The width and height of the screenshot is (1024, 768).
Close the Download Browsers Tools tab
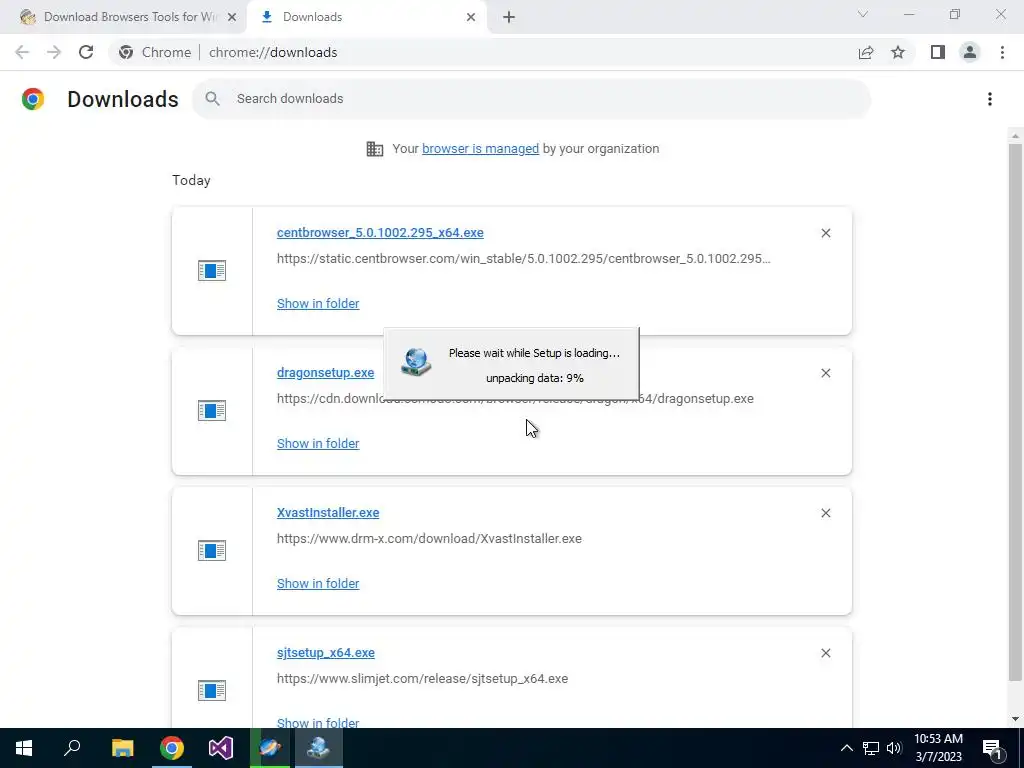(x=232, y=17)
